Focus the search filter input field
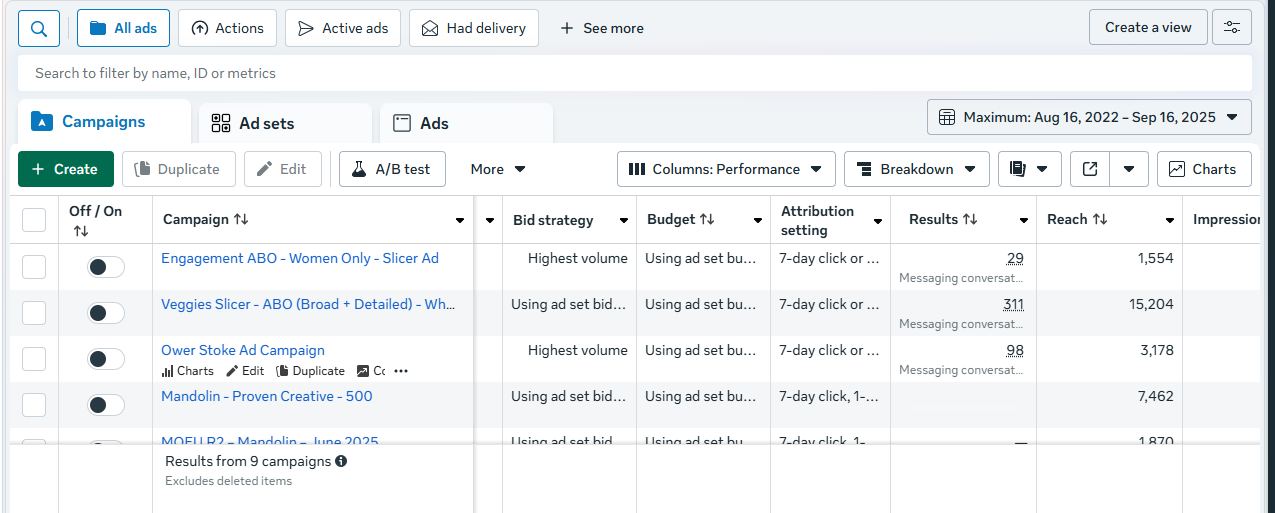This screenshot has height=513, width=1275. click(x=634, y=73)
